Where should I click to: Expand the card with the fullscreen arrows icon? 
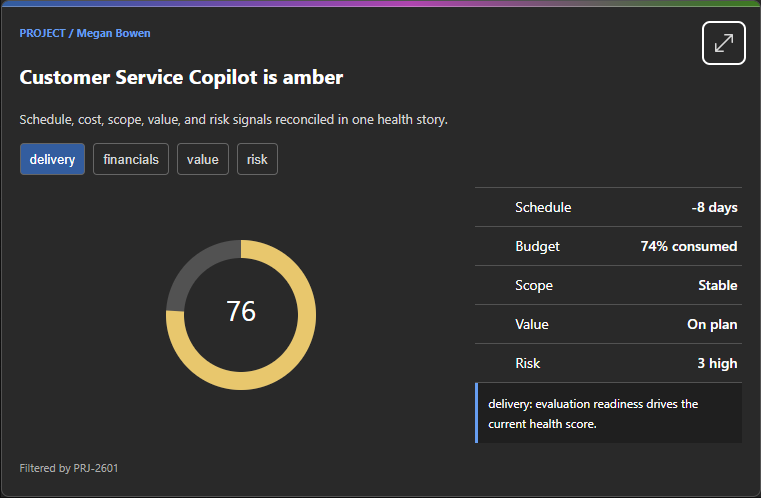(723, 43)
